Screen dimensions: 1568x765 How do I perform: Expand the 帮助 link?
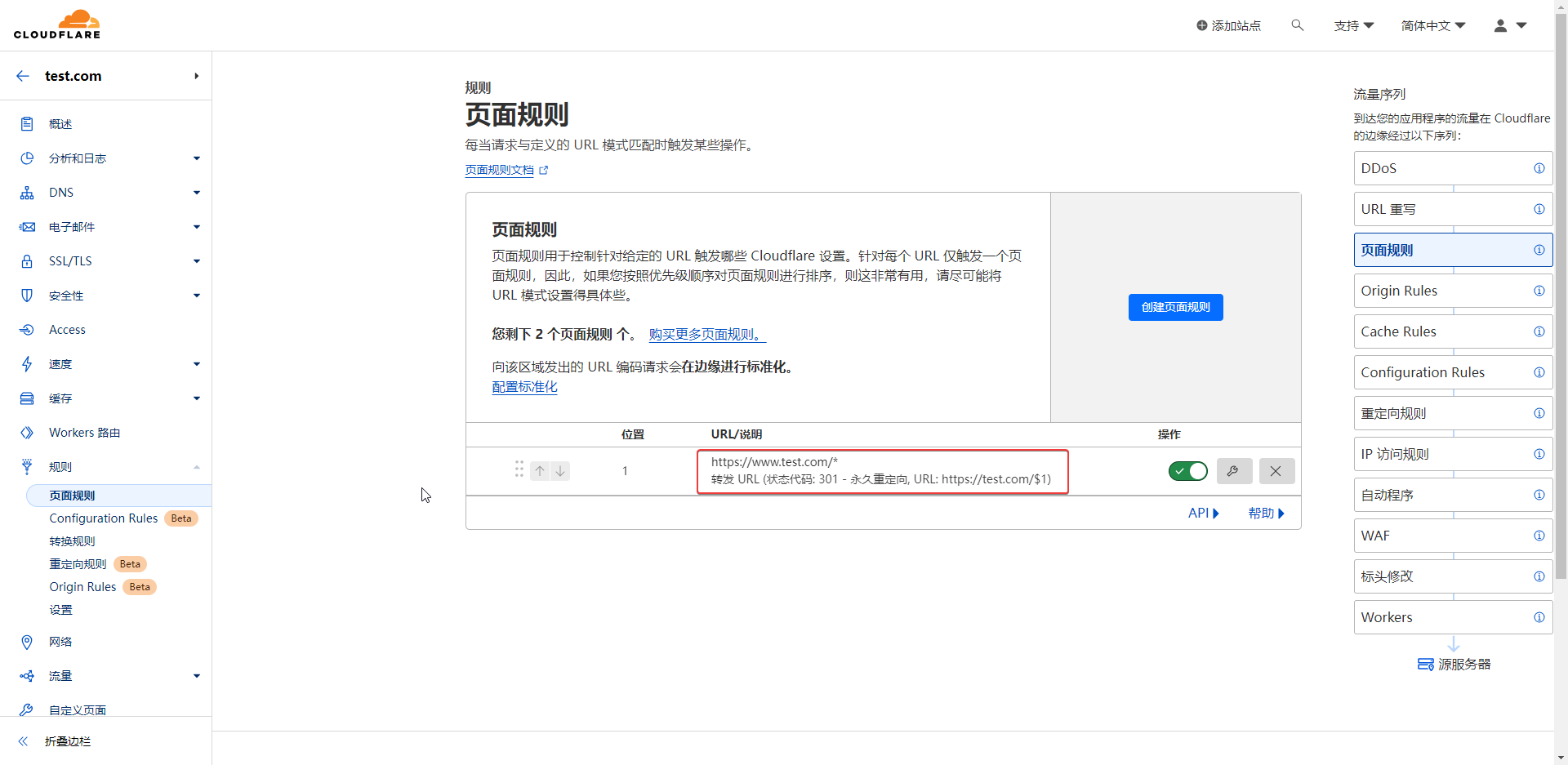click(x=1266, y=514)
